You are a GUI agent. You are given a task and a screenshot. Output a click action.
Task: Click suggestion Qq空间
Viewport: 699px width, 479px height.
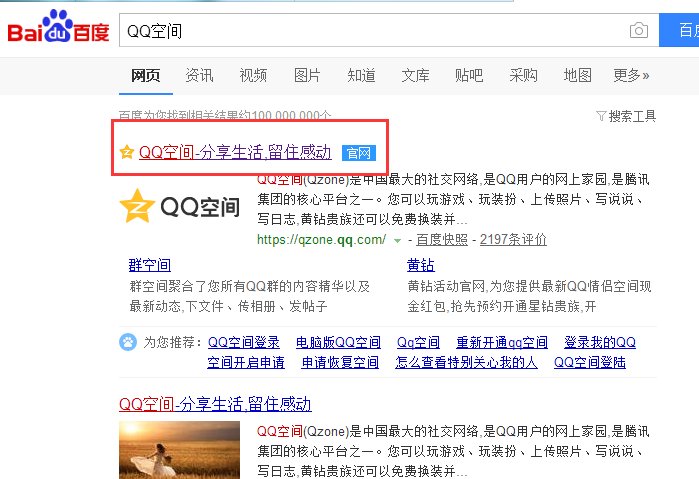pos(418,342)
